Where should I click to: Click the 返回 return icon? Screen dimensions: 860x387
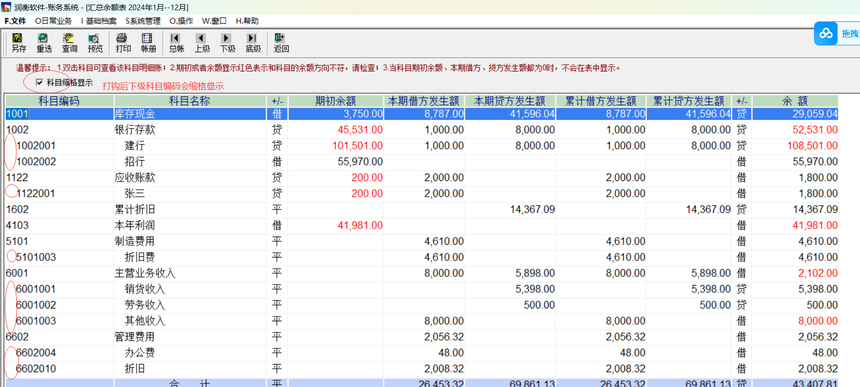coord(281,43)
